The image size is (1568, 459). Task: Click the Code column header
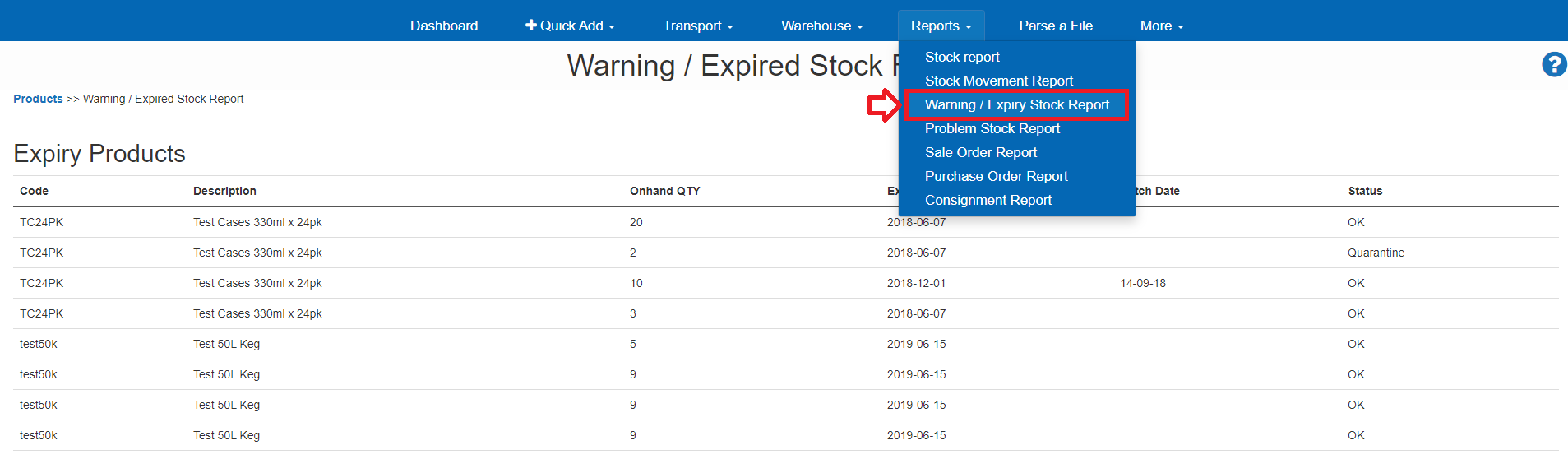(x=35, y=191)
